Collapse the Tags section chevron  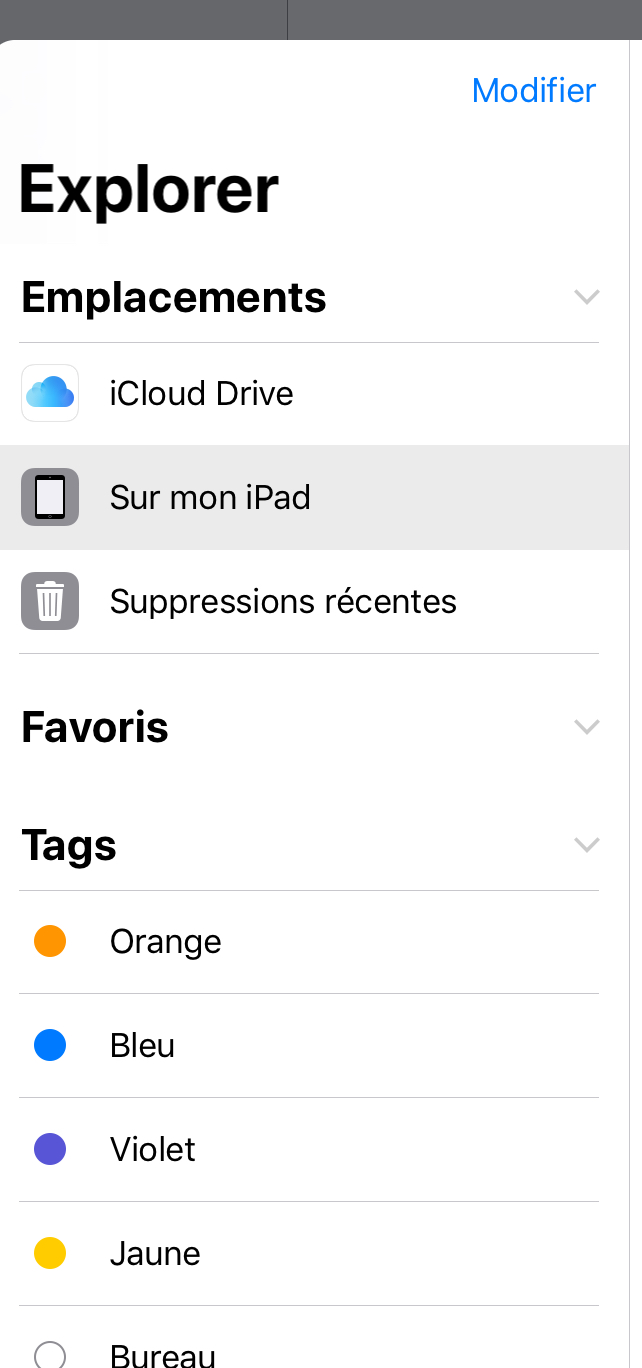coord(587,845)
